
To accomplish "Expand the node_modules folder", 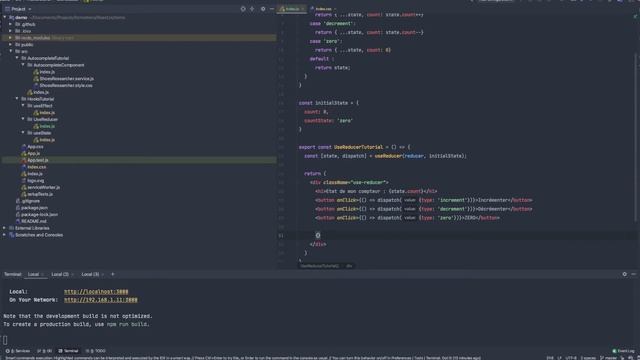I will 11,38.
